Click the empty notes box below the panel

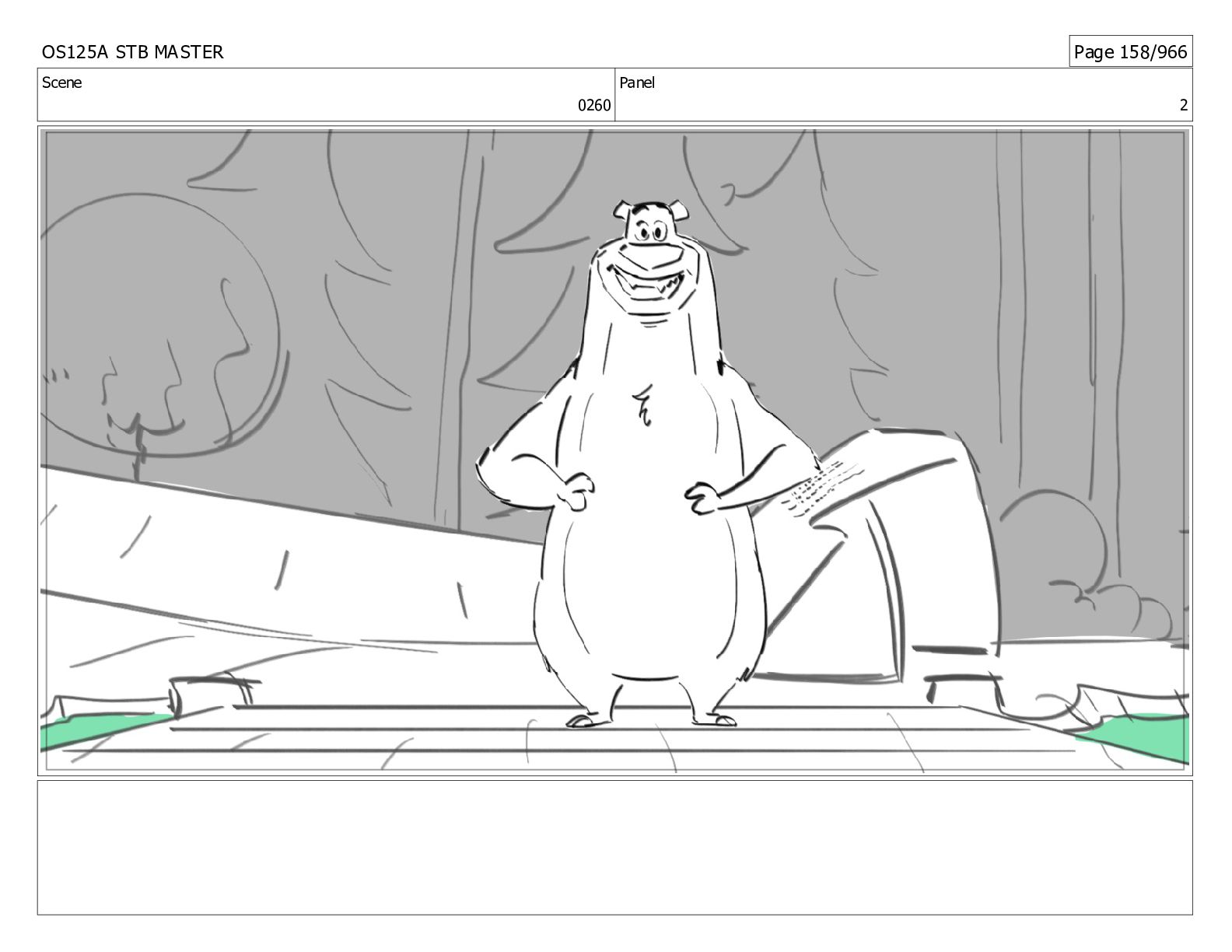[x=615, y=848]
